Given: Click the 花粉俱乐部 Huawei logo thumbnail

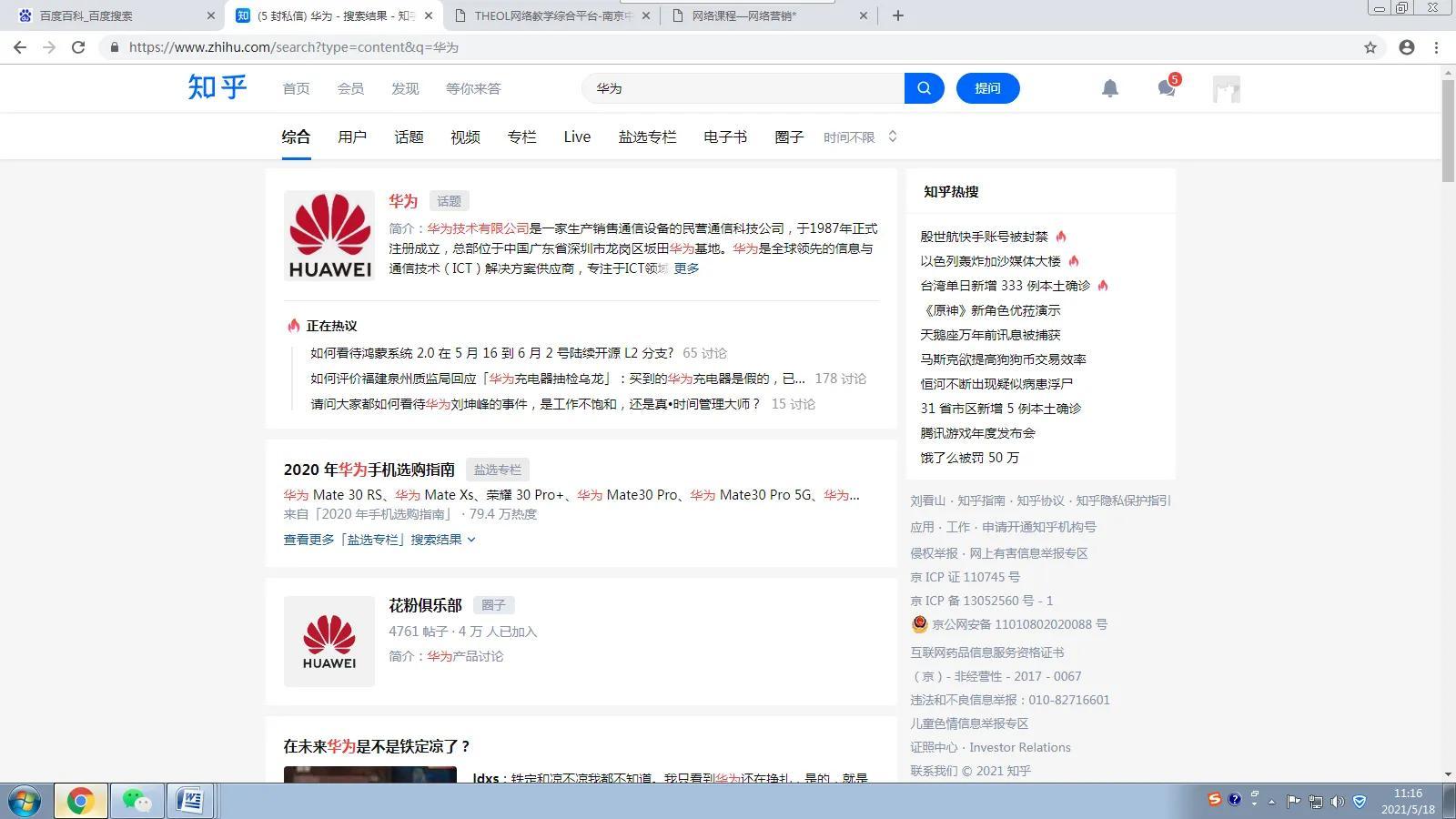Looking at the screenshot, I should click(329, 642).
